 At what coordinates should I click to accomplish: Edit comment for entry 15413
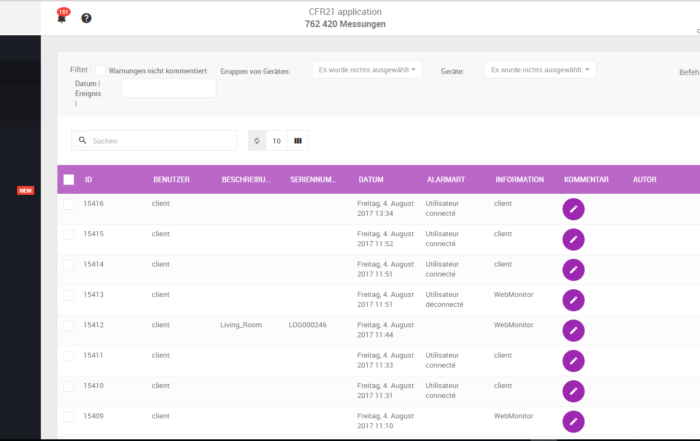click(573, 300)
